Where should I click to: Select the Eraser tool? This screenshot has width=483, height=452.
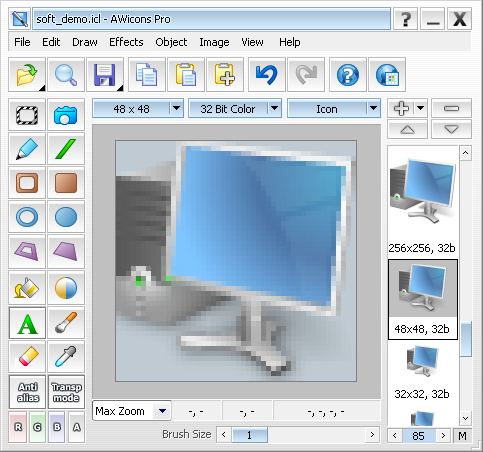tap(27, 356)
